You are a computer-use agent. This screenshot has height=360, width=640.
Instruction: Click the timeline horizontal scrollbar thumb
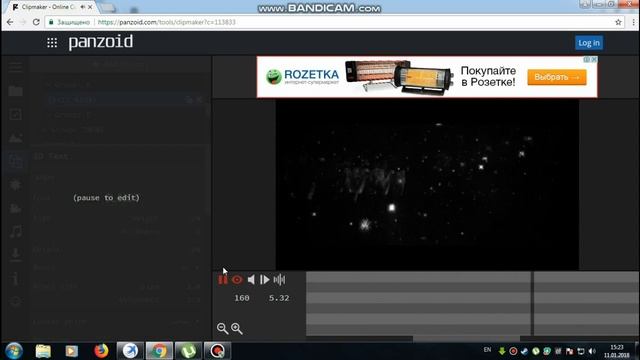tap(466, 338)
